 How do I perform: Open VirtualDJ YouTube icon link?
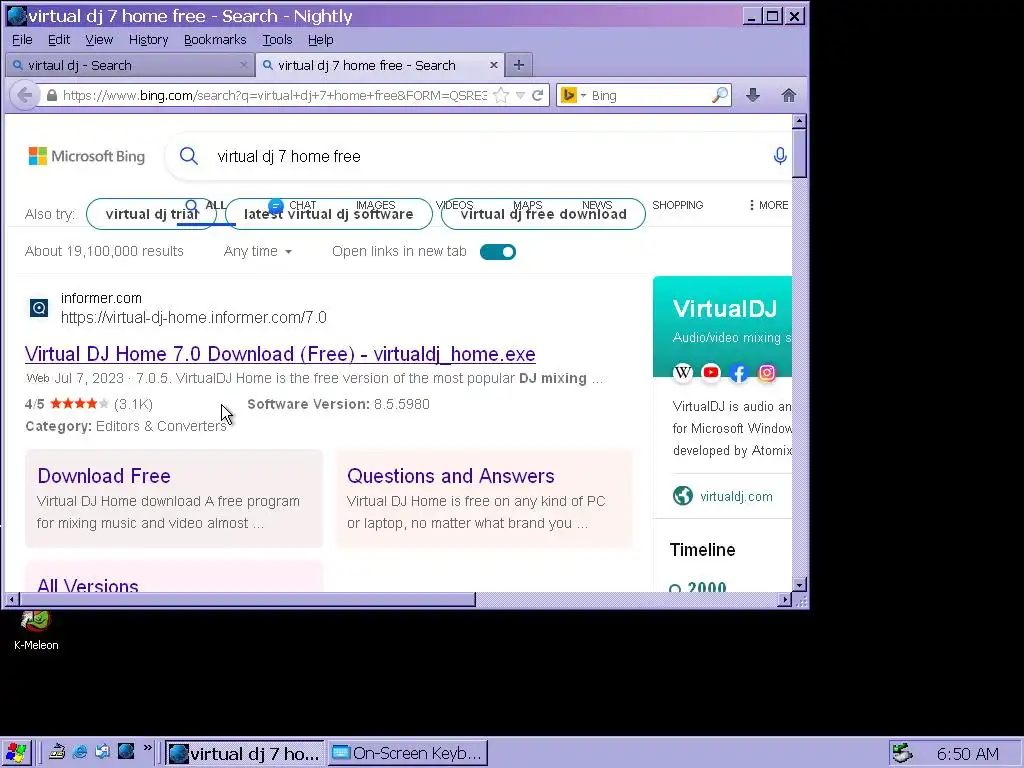click(711, 372)
